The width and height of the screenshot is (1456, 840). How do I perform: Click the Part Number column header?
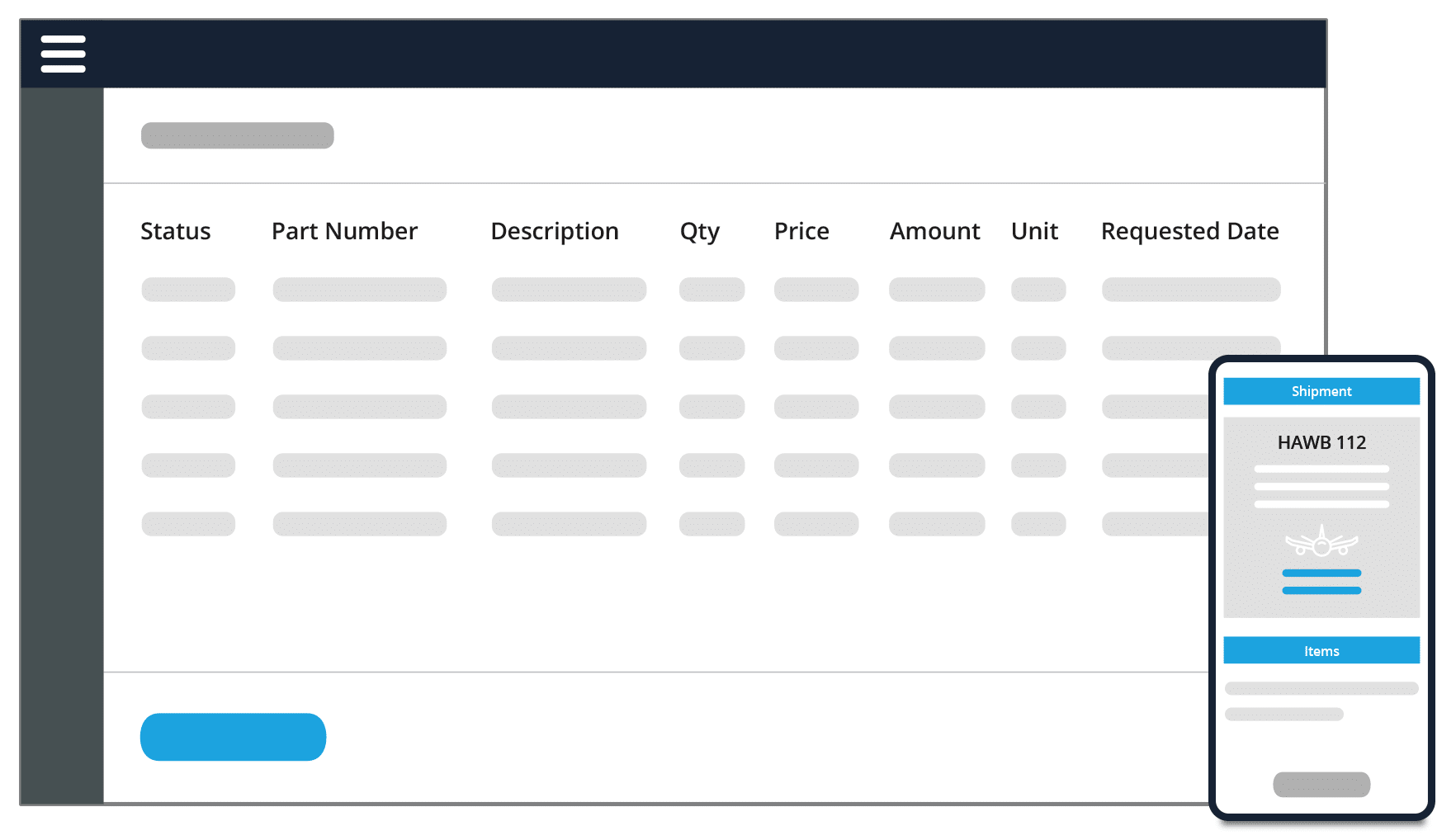(344, 231)
